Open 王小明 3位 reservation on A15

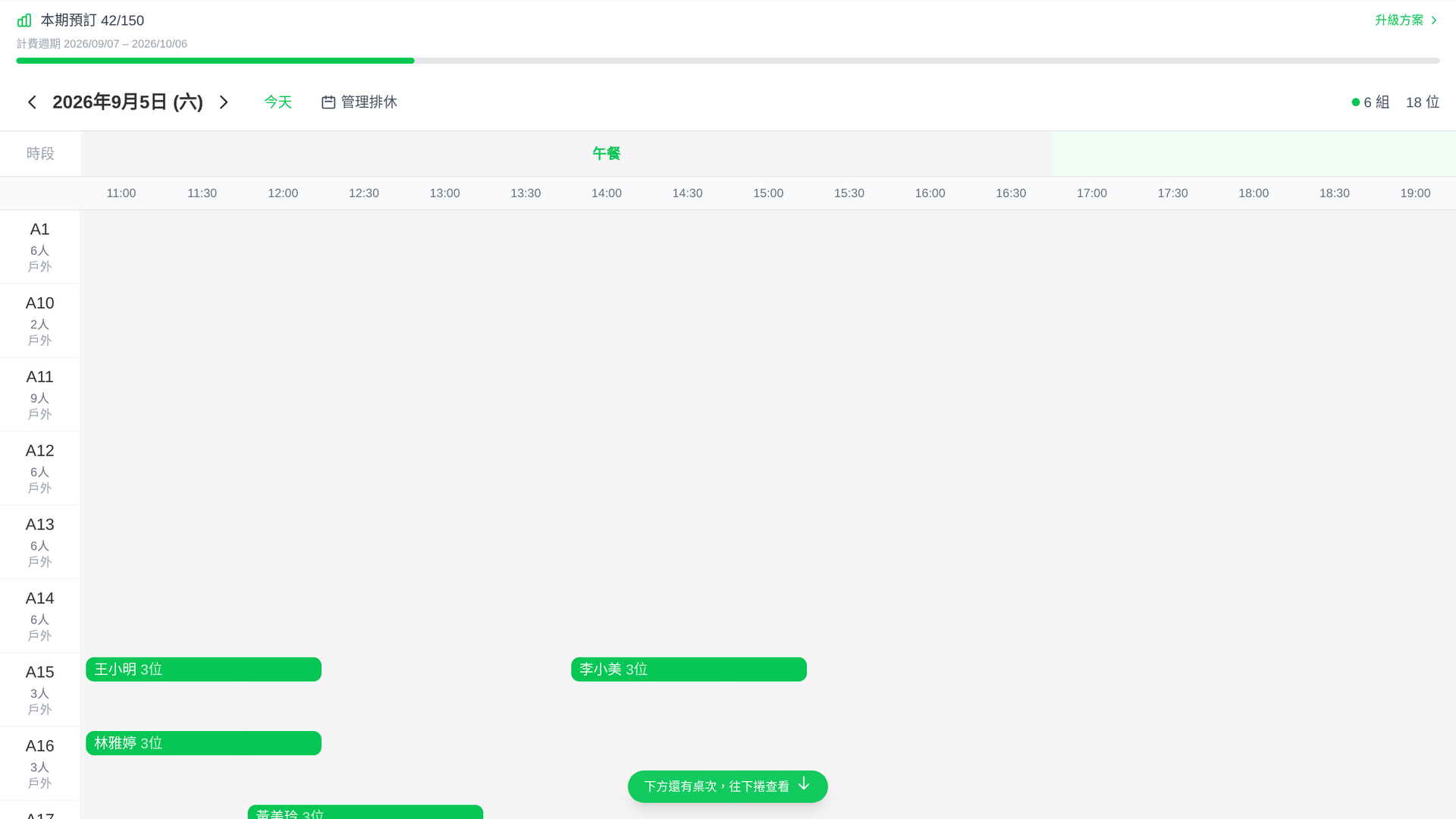pos(203,670)
